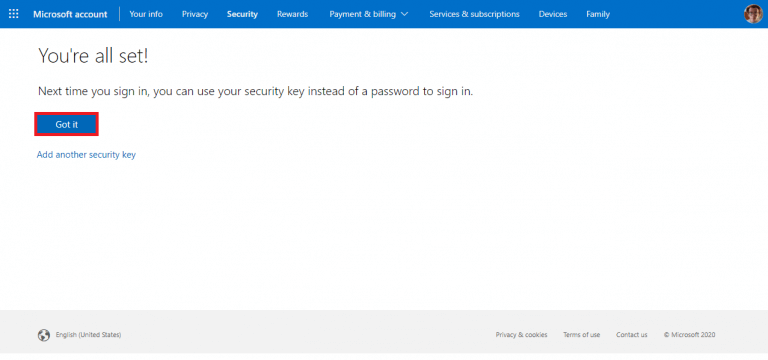This screenshot has width=768, height=360.
Task: Switch to the Privacy tab
Action: click(x=195, y=14)
